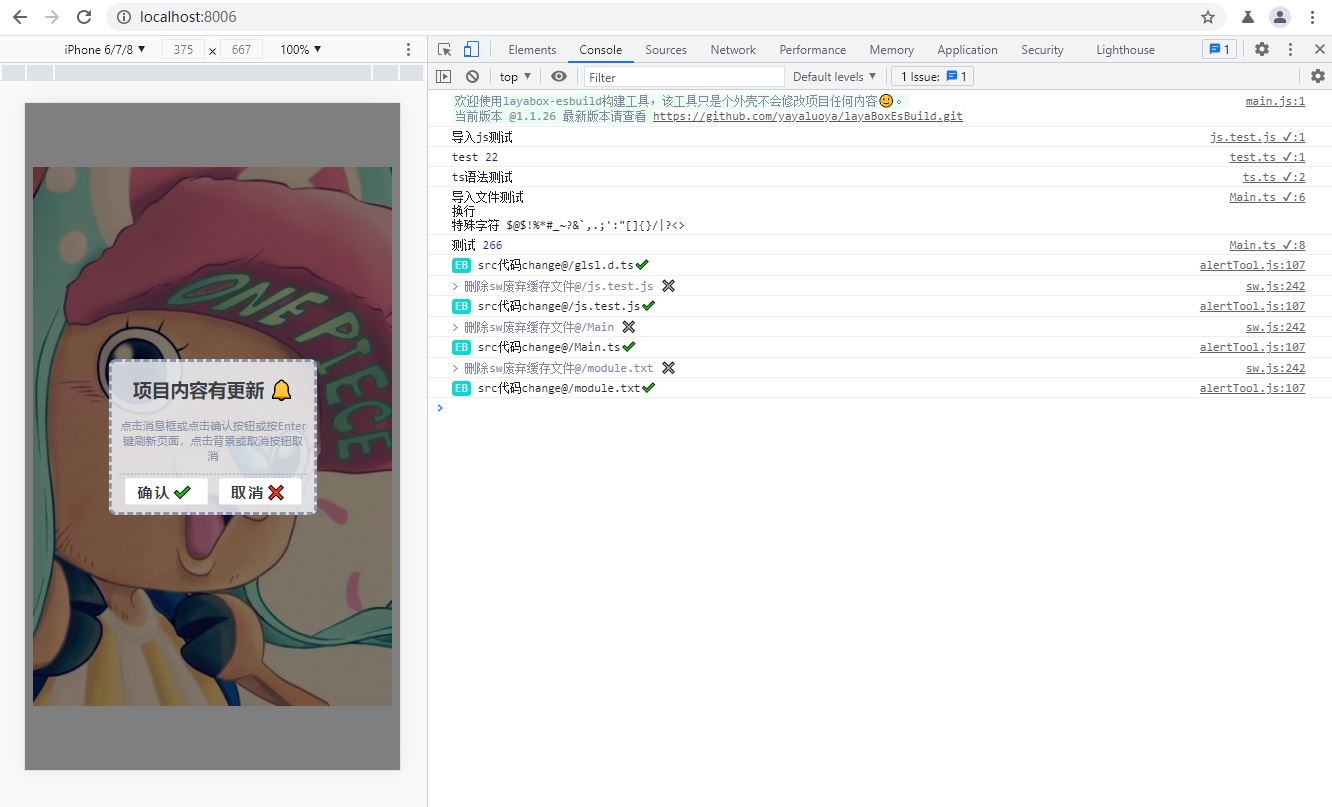
Task: Select the log line src代码change@/glsl.d.ts
Action: click(564, 265)
